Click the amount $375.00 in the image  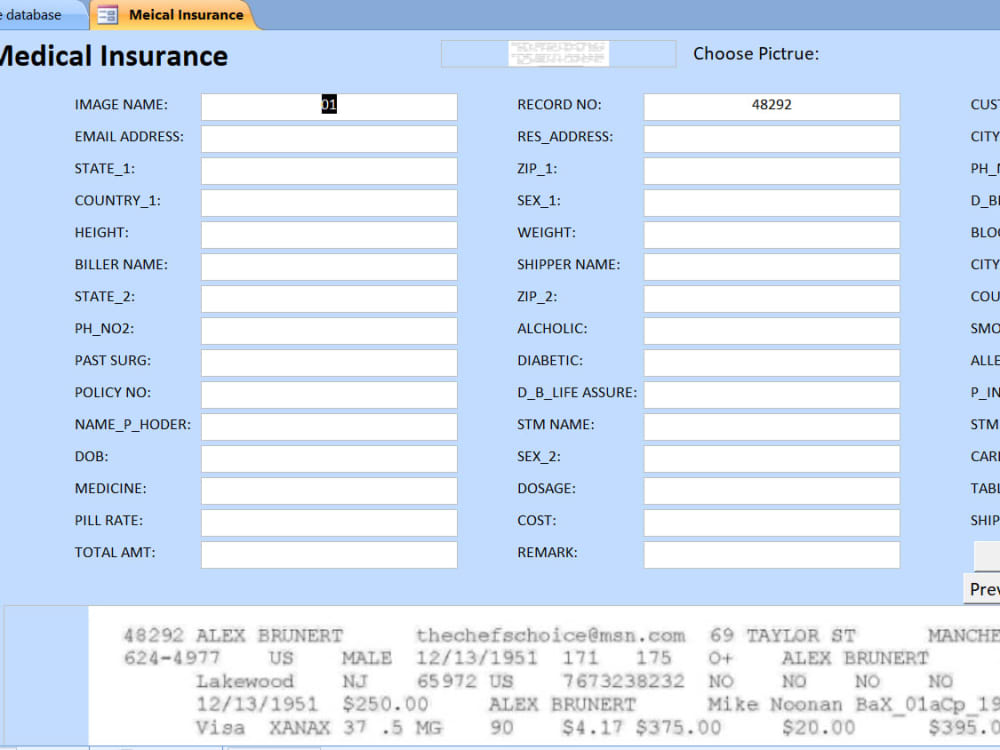(678, 727)
